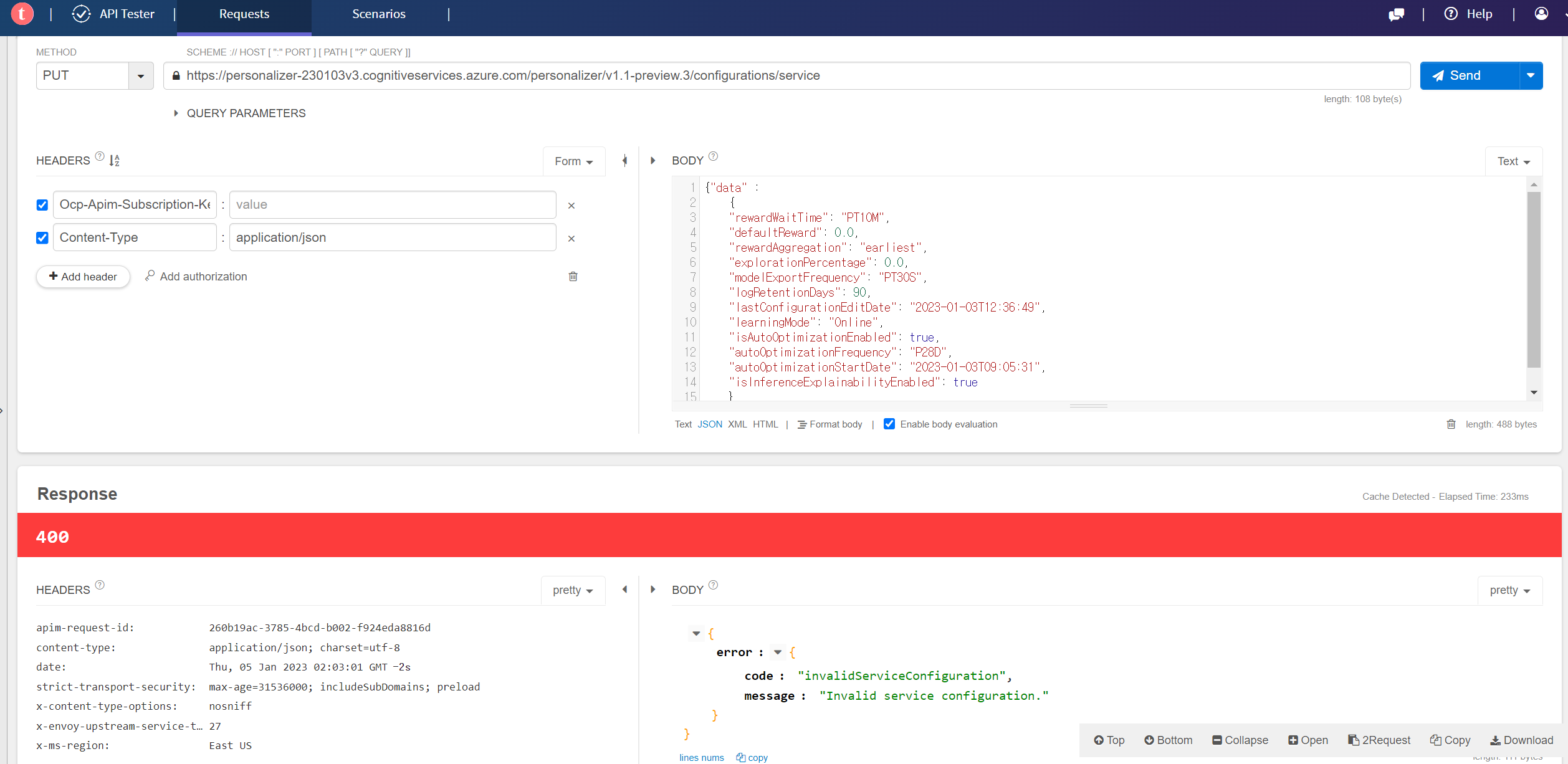1568x764 pixels.
Task: Click the Open response button
Action: pos(1308,740)
